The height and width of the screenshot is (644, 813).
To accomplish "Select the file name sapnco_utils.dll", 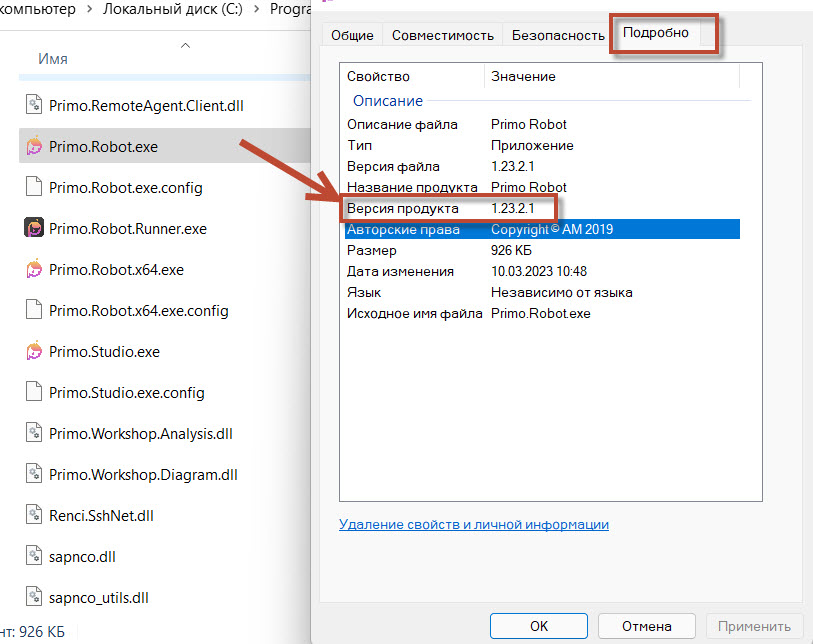I will 99,597.
